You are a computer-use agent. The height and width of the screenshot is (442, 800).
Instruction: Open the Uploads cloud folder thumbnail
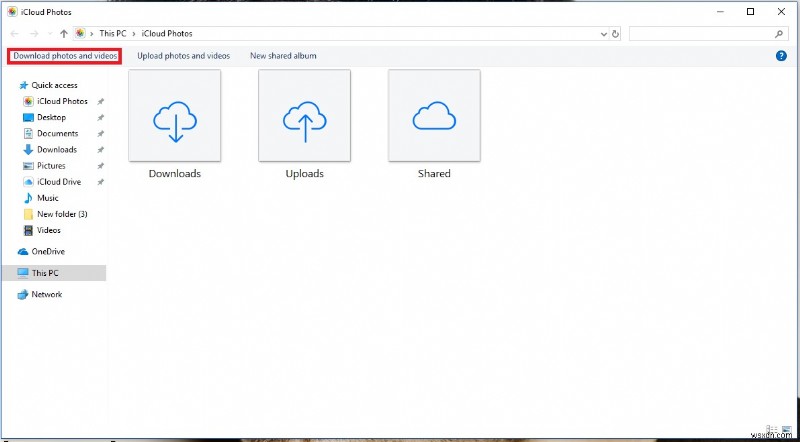pos(305,115)
